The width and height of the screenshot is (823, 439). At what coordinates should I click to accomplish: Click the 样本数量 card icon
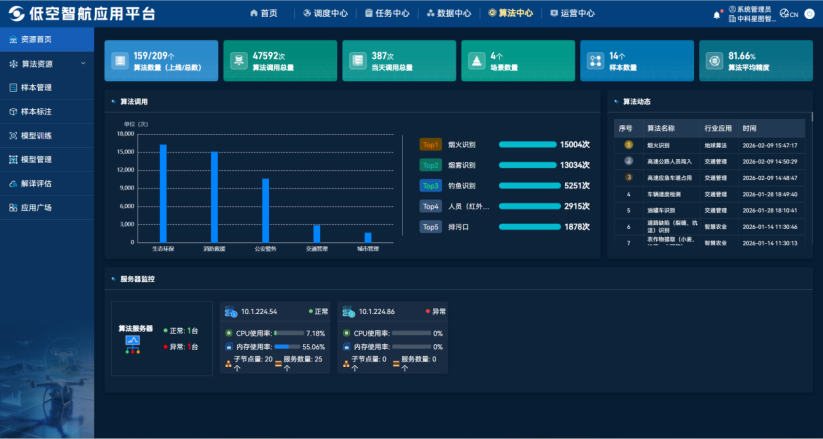point(595,60)
